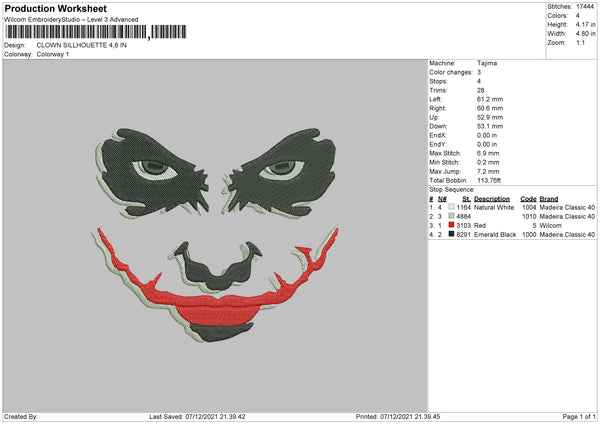Click the Stop Sequence heading
600x424 pixels.
(x=452, y=190)
